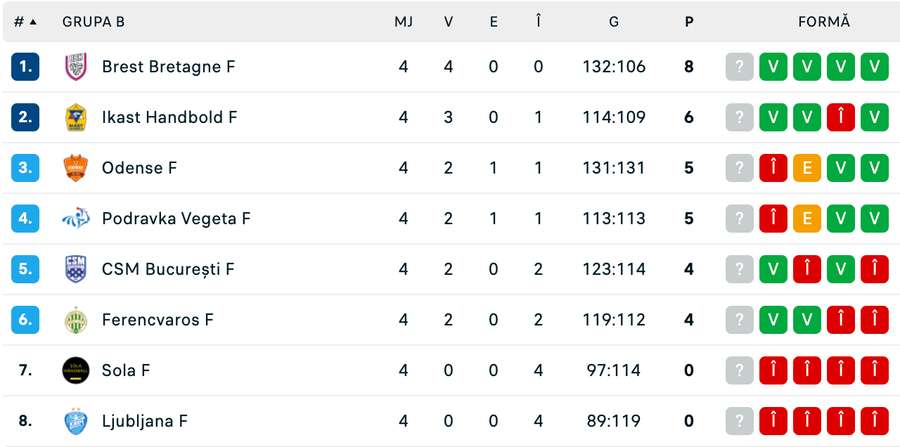
Task: Sort the table by the # rank column
Action: coord(25,21)
